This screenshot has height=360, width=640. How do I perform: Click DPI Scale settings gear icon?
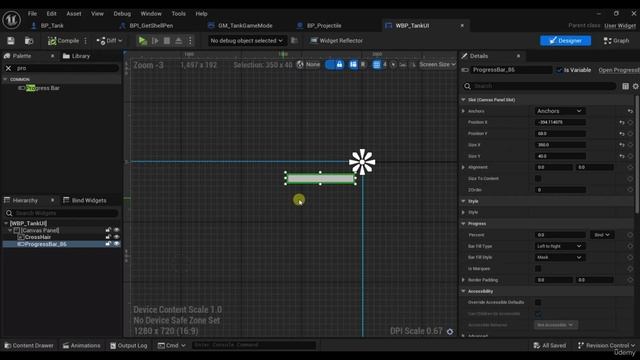[450, 332]
